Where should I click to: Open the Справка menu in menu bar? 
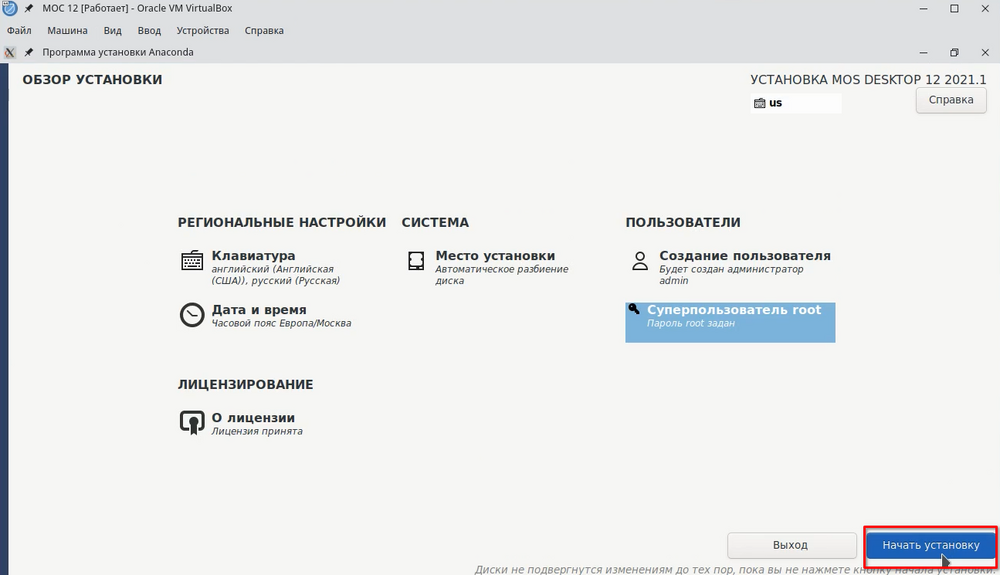264,30
